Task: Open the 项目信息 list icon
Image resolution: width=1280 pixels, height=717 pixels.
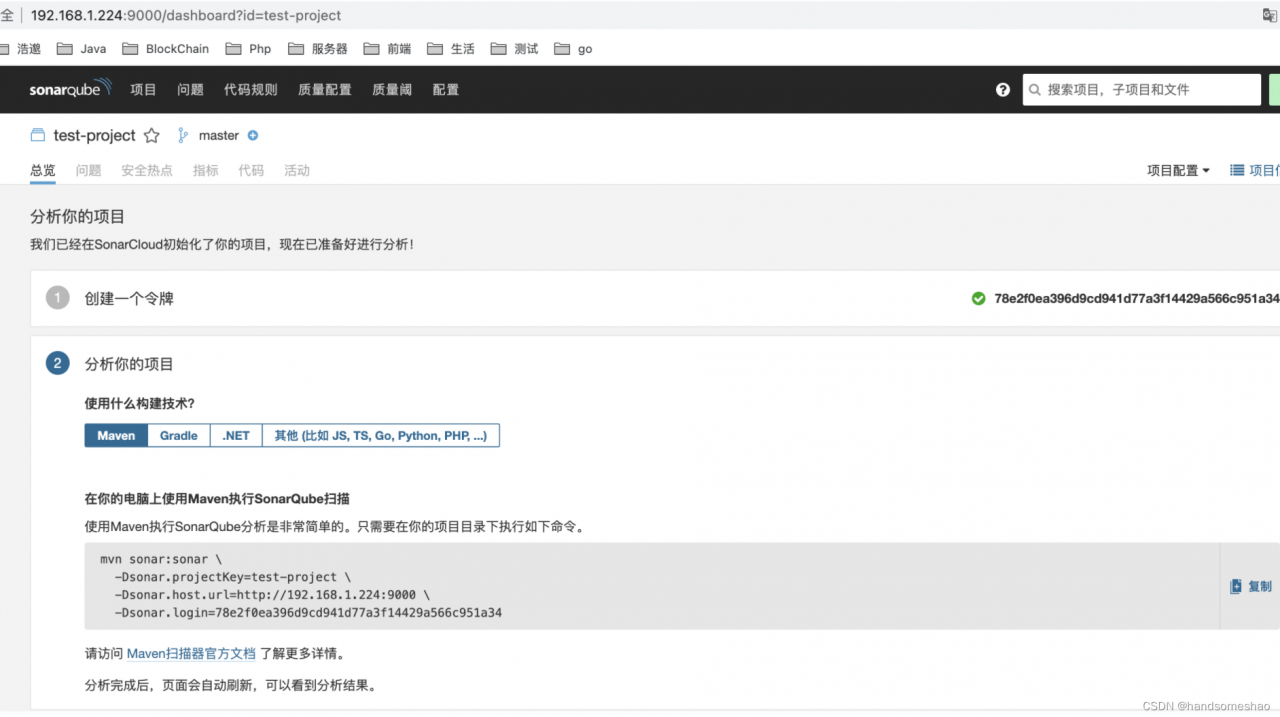Action: coord(1237,170)
